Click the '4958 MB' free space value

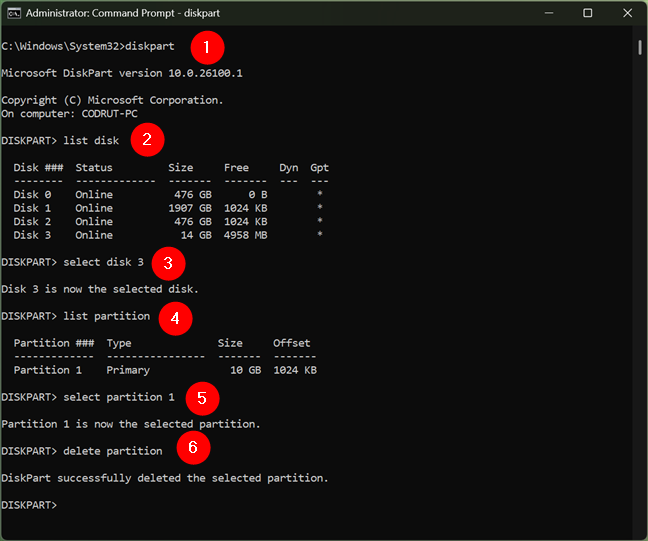click(246, 235)
